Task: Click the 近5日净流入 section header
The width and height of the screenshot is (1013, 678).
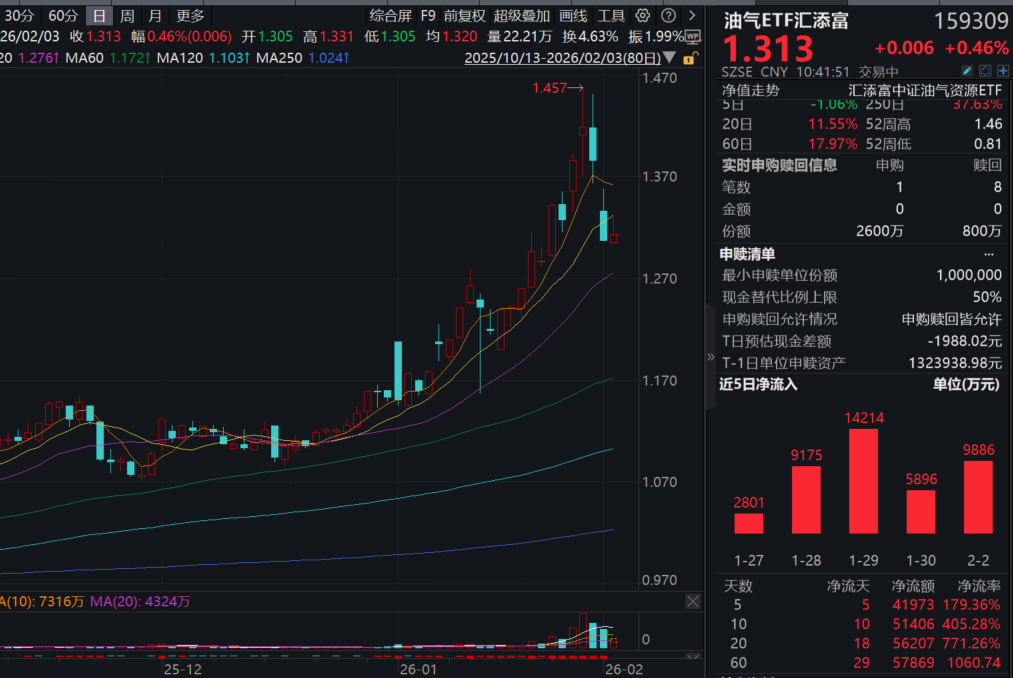Action: (x=758, y=385)
